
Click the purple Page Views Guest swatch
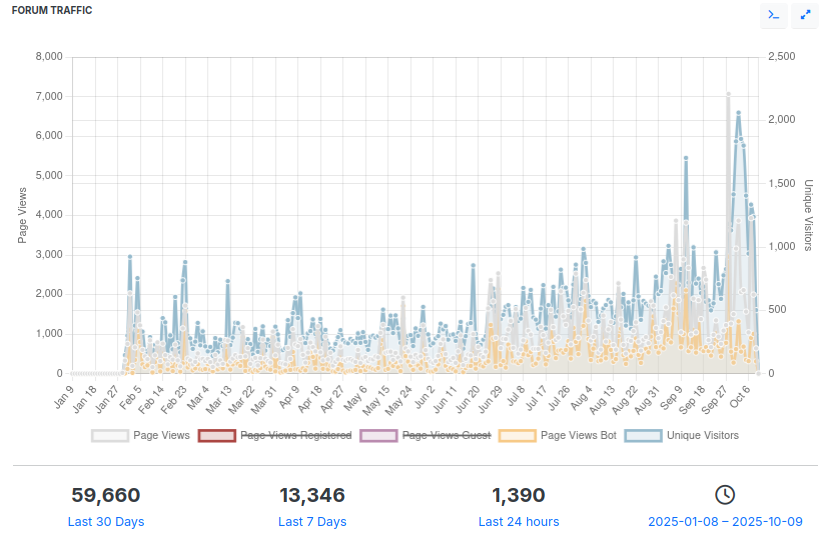pos(379,435)
